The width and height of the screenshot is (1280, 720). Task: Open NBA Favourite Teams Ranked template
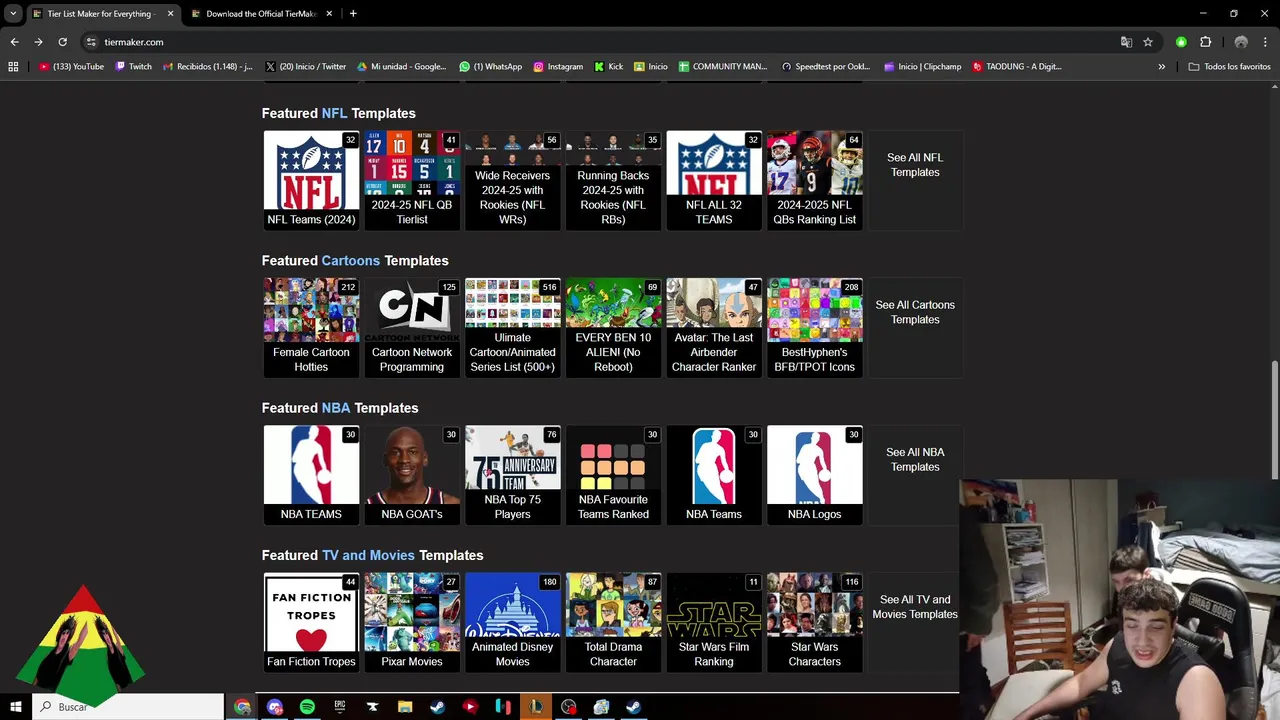[x=613, y=475]
